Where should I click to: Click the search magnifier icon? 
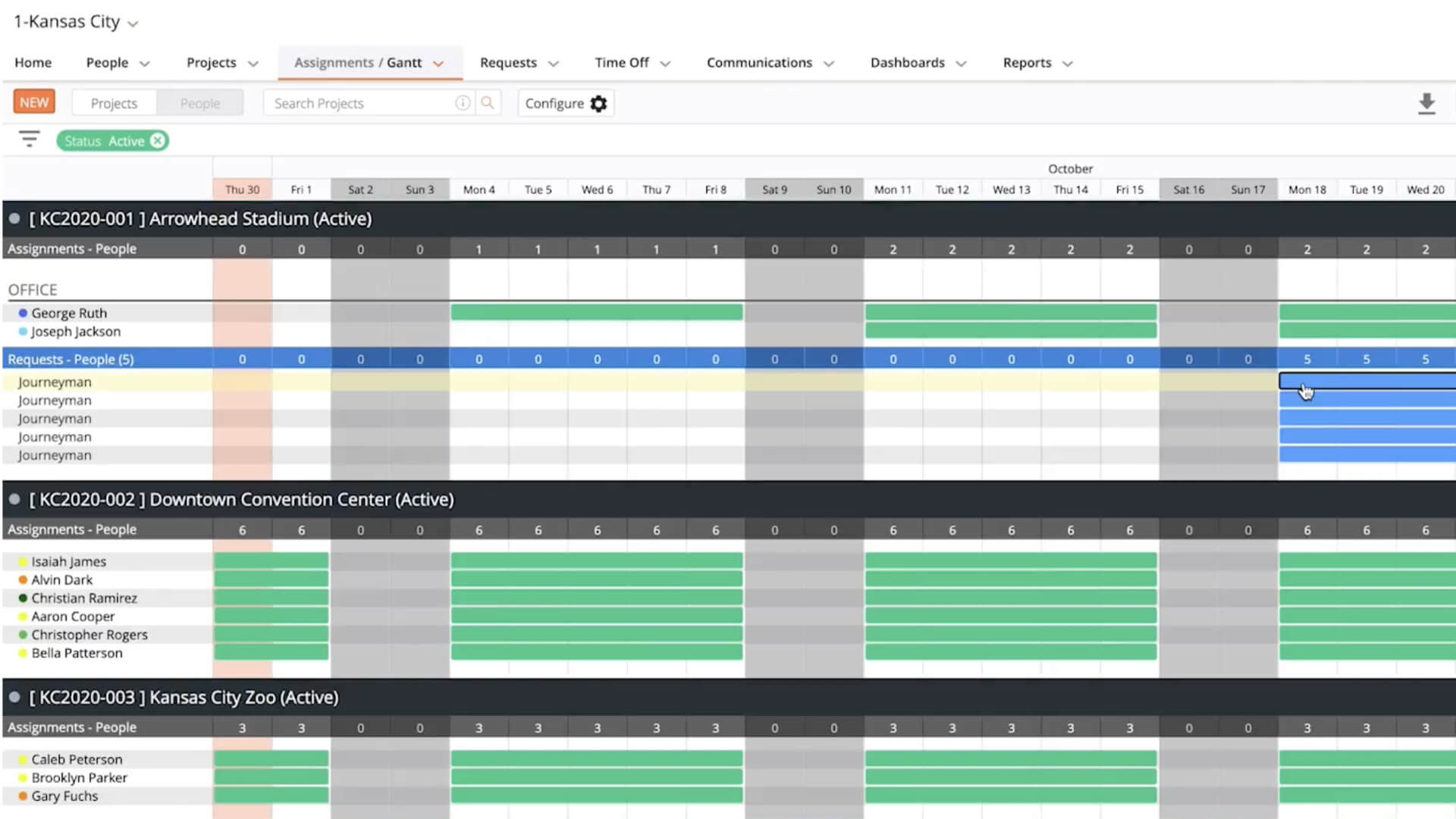pyautogui.click(x=488, y=103)
